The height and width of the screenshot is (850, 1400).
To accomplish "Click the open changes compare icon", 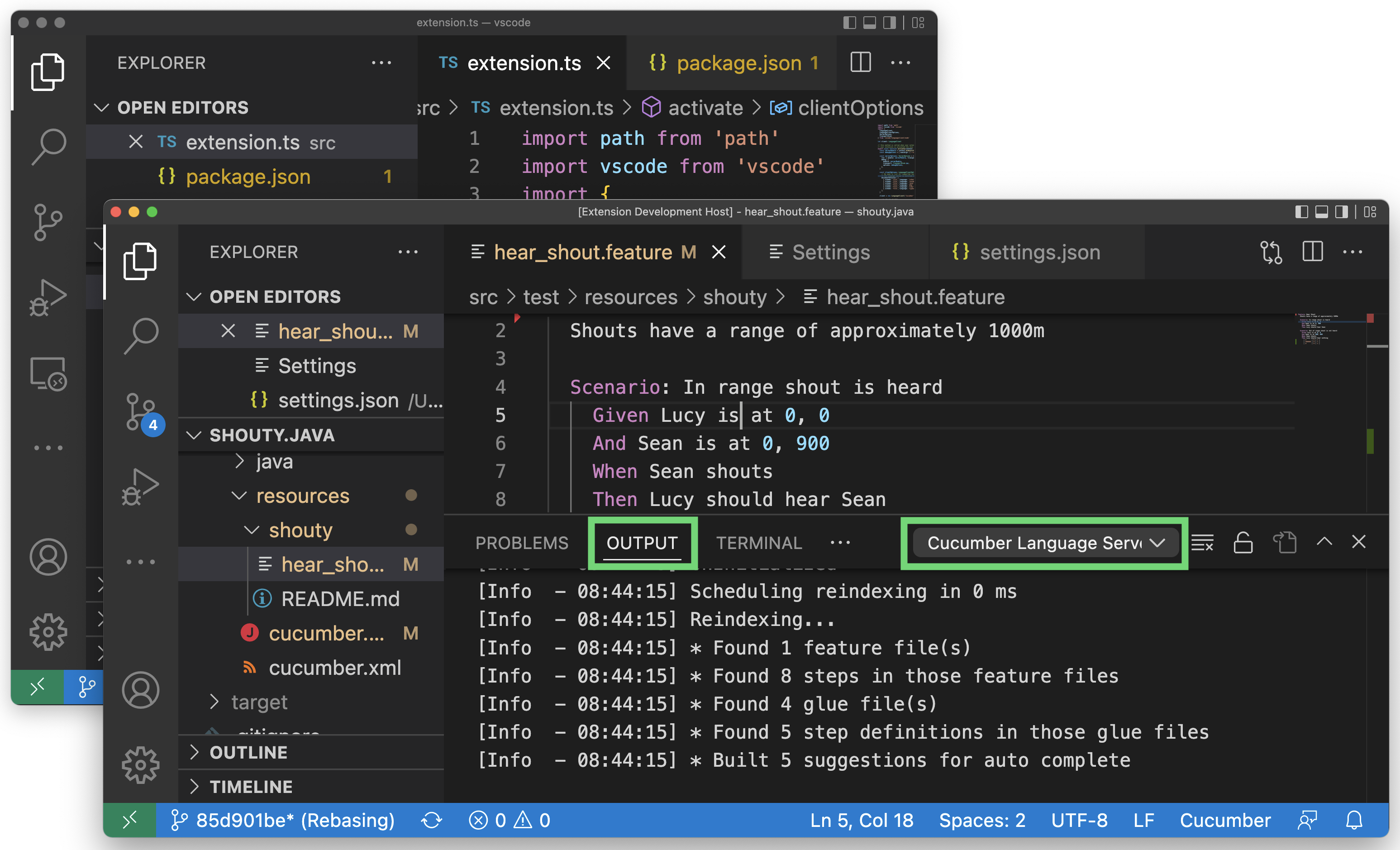I will 1271,252.
